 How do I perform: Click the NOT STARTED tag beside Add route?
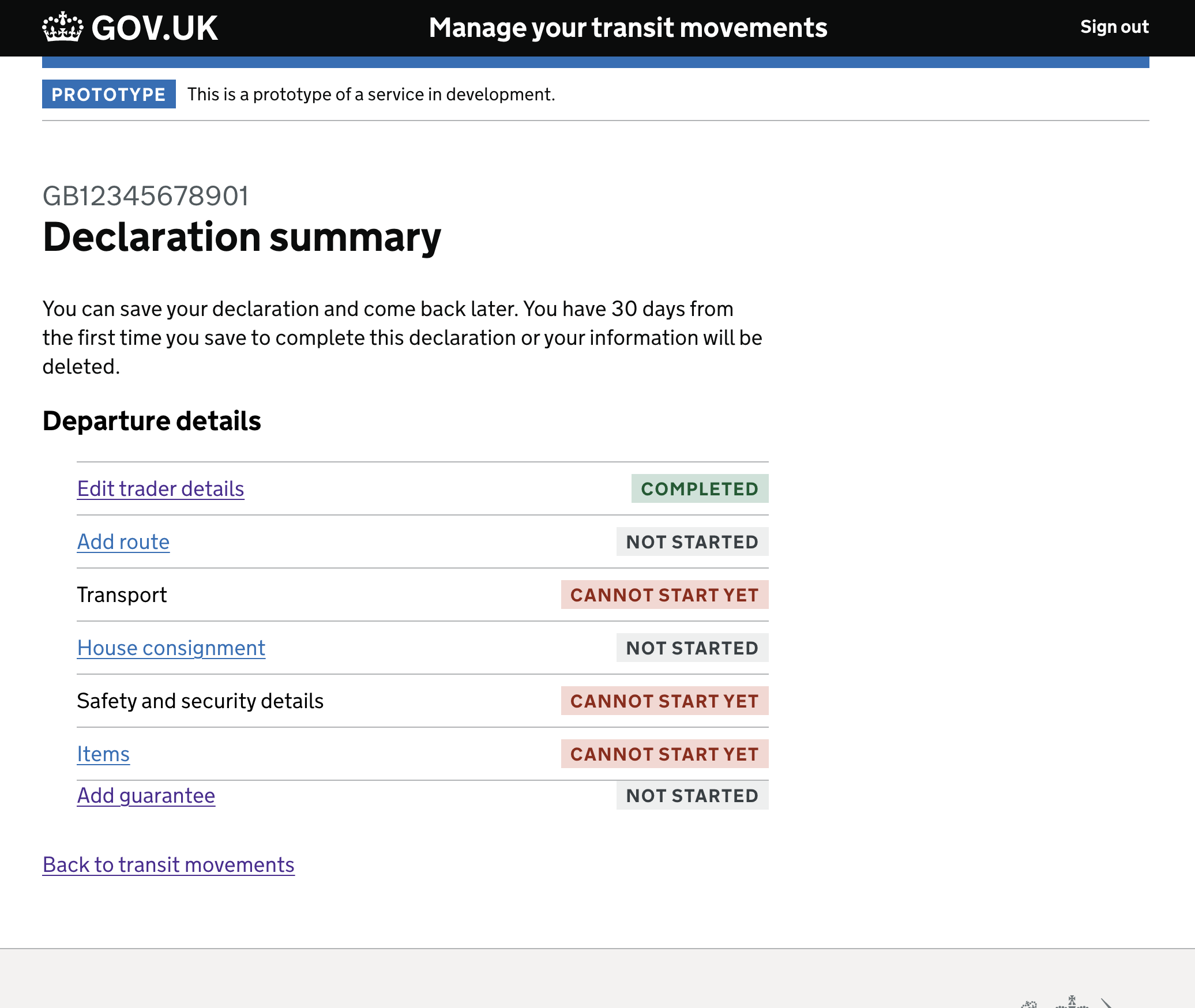(692, 541)
